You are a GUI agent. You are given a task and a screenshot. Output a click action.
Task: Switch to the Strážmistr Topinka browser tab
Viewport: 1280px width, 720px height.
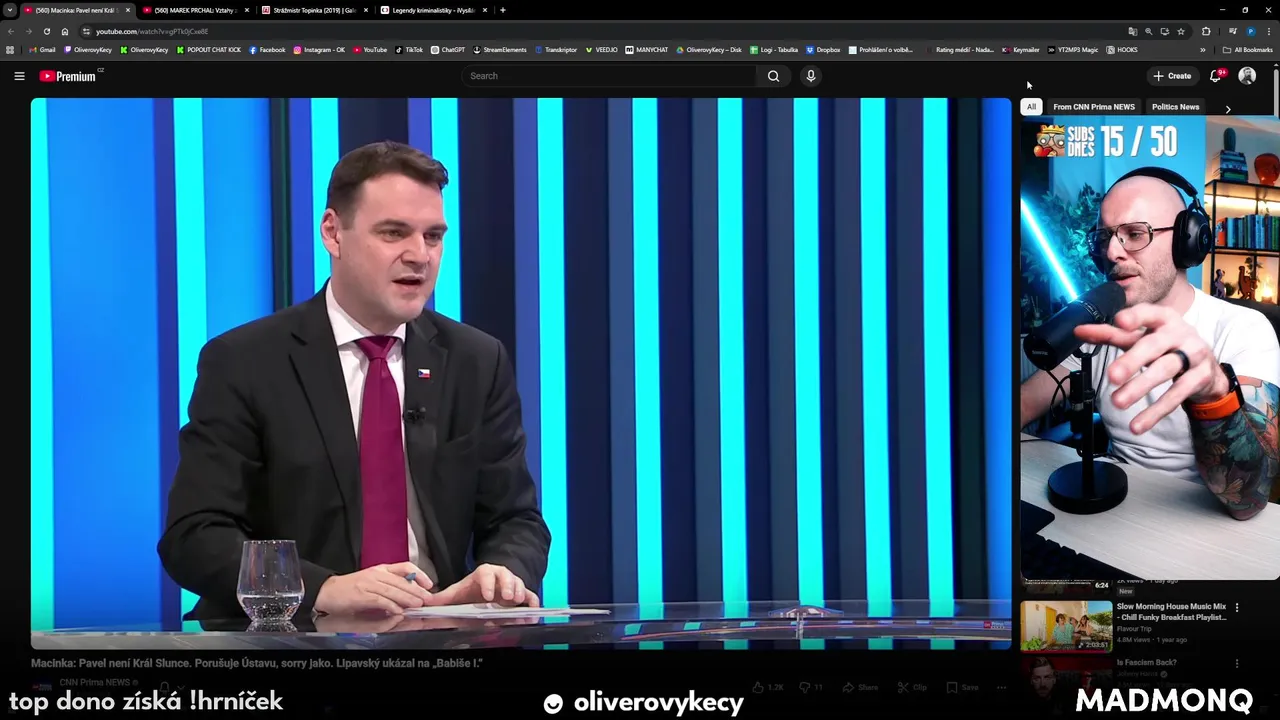[314, 10]
